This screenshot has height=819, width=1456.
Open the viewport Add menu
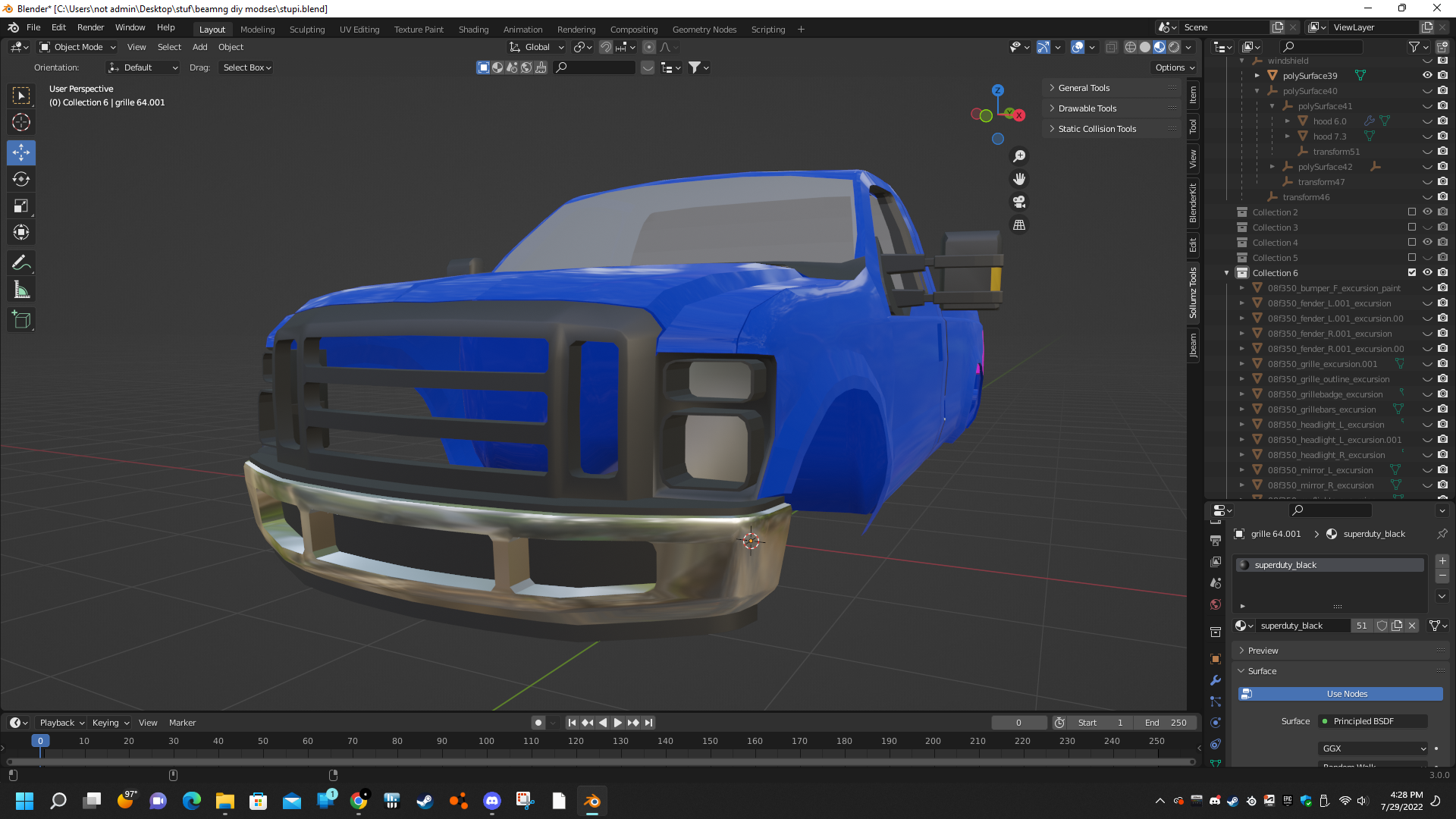199,47
